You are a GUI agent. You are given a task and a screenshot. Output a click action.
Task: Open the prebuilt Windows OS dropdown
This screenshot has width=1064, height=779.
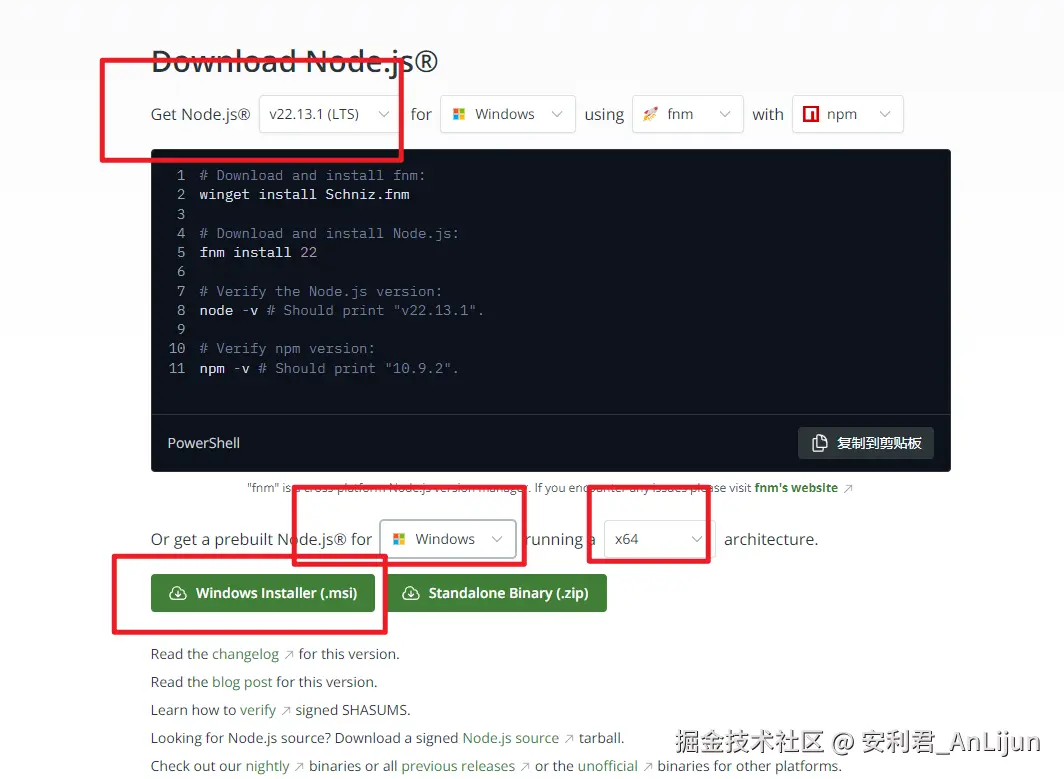448,539
